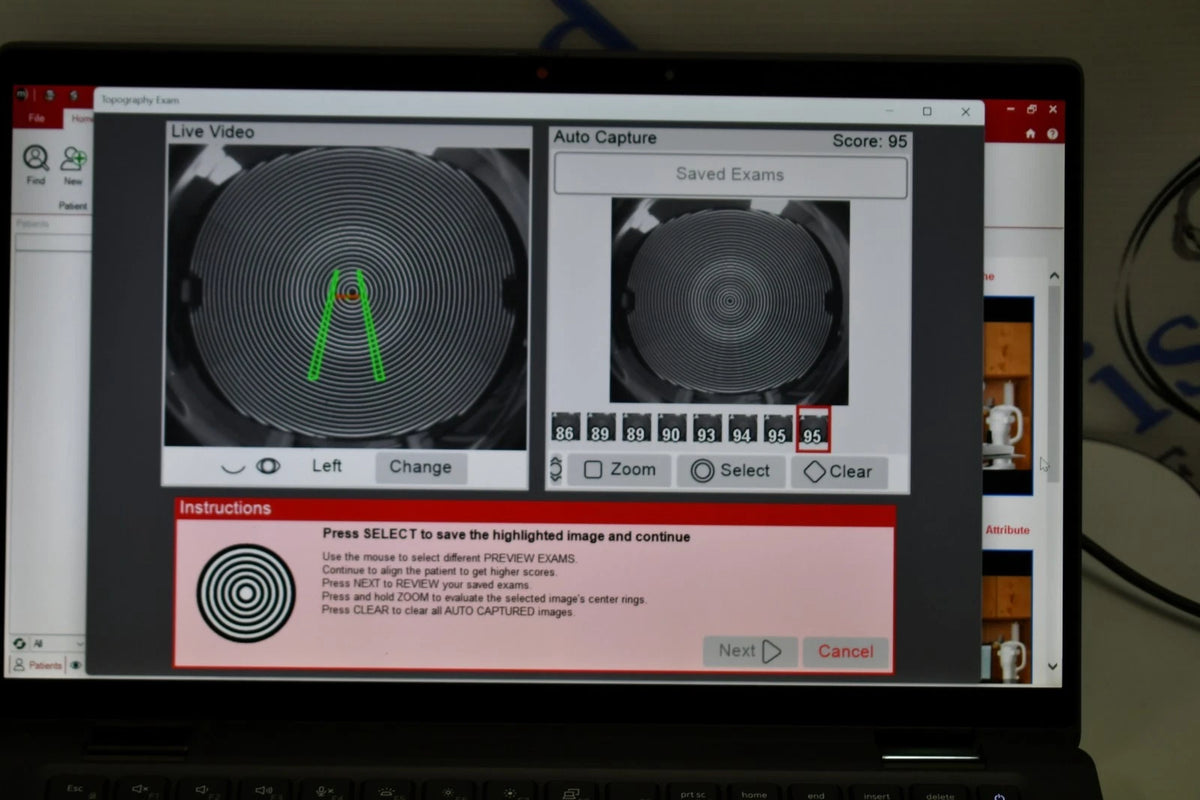Clear auto captured images with diamond button
The image size is (1200, 800).
[x=838, y=472]
